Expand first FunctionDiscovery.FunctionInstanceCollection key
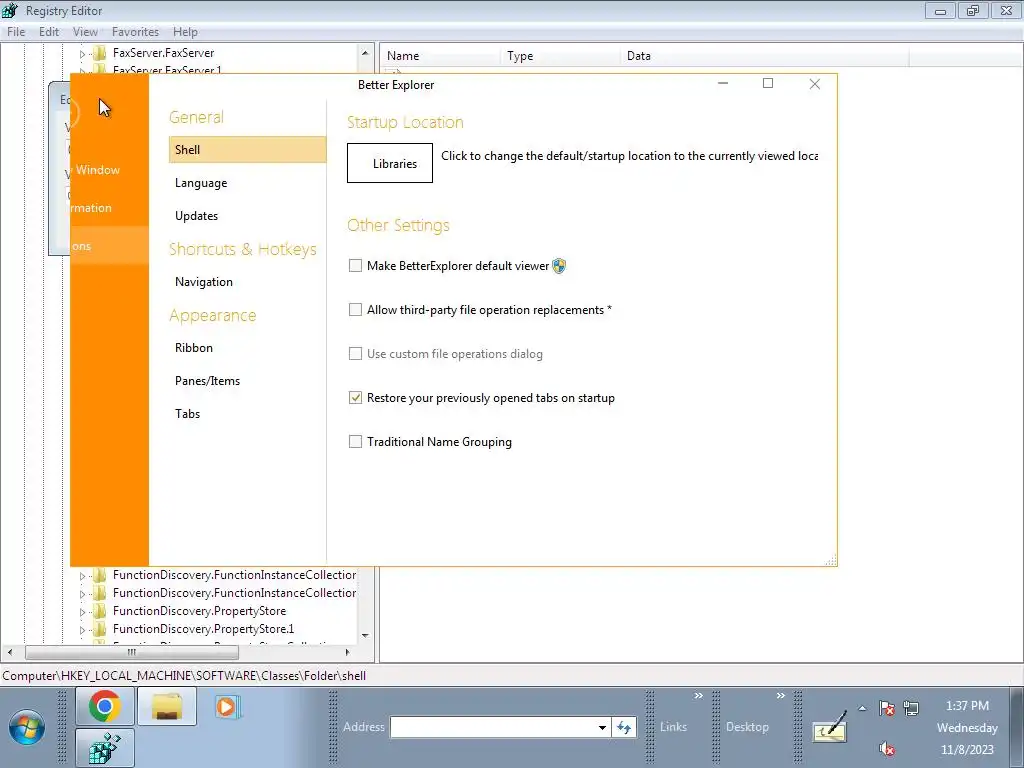1024x768 pixels. coord(82,576)
